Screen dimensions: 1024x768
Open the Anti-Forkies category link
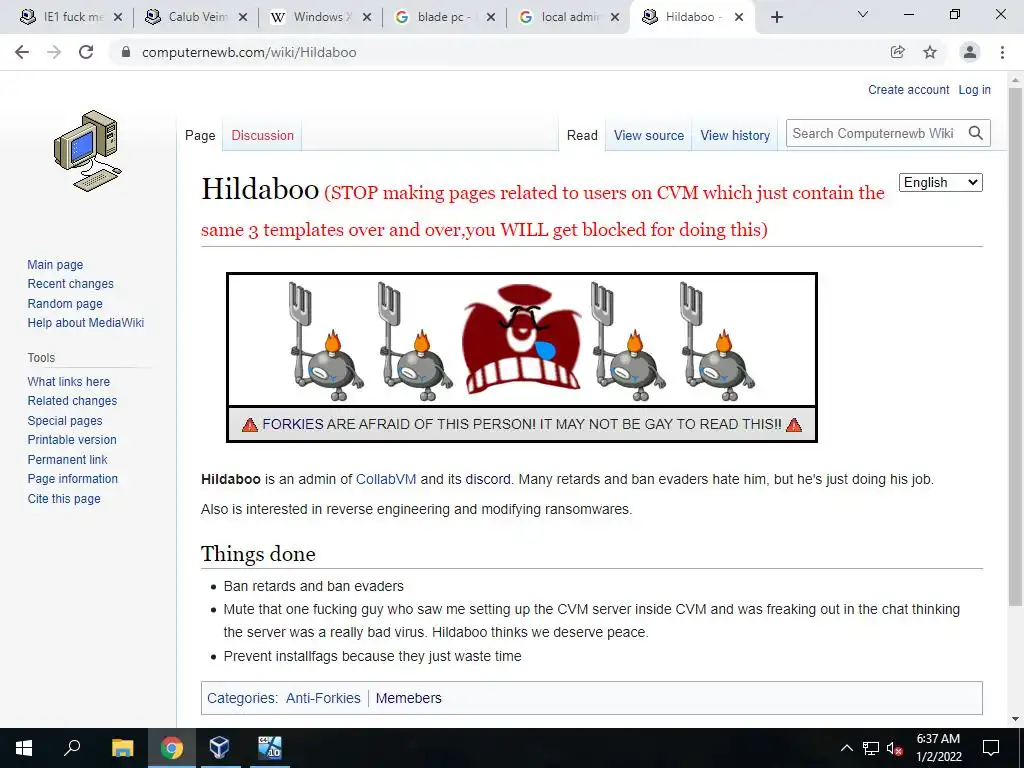pyautogui.click(x=323, y=698)
